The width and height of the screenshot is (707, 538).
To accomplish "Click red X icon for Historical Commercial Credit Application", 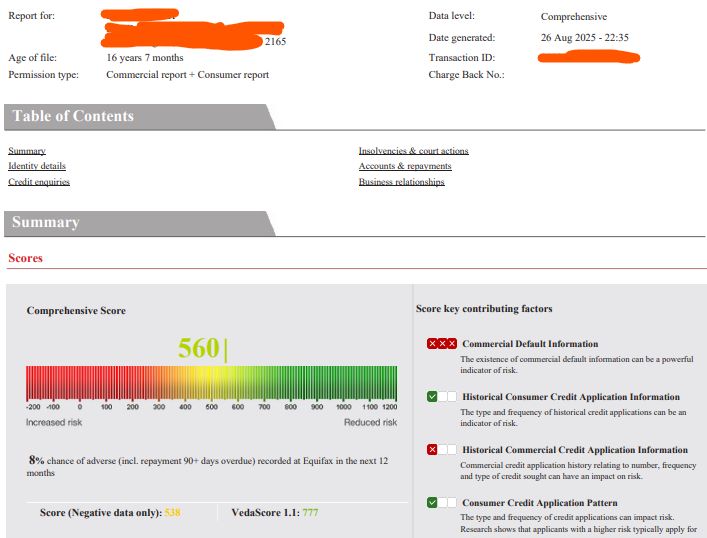I will [432, 450].
